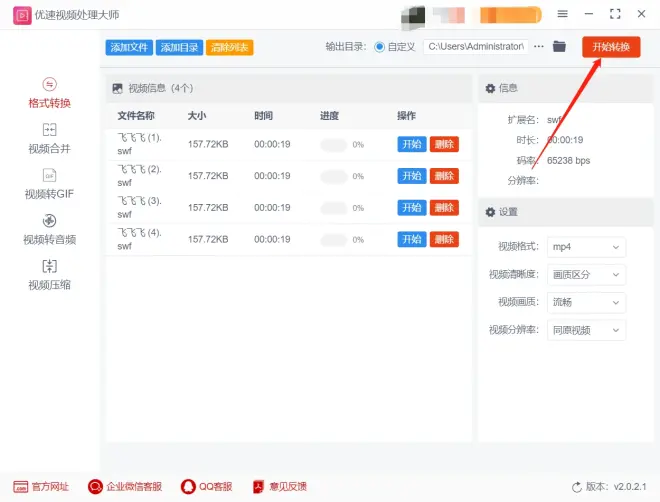Select the 自定义 output directory radio button

[380, 47]
